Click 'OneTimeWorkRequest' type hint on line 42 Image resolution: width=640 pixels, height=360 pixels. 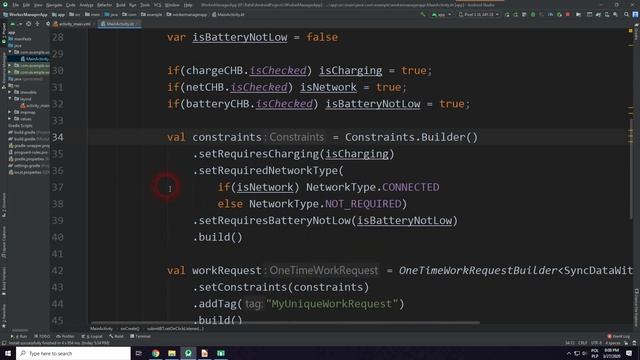click(324, 270)
